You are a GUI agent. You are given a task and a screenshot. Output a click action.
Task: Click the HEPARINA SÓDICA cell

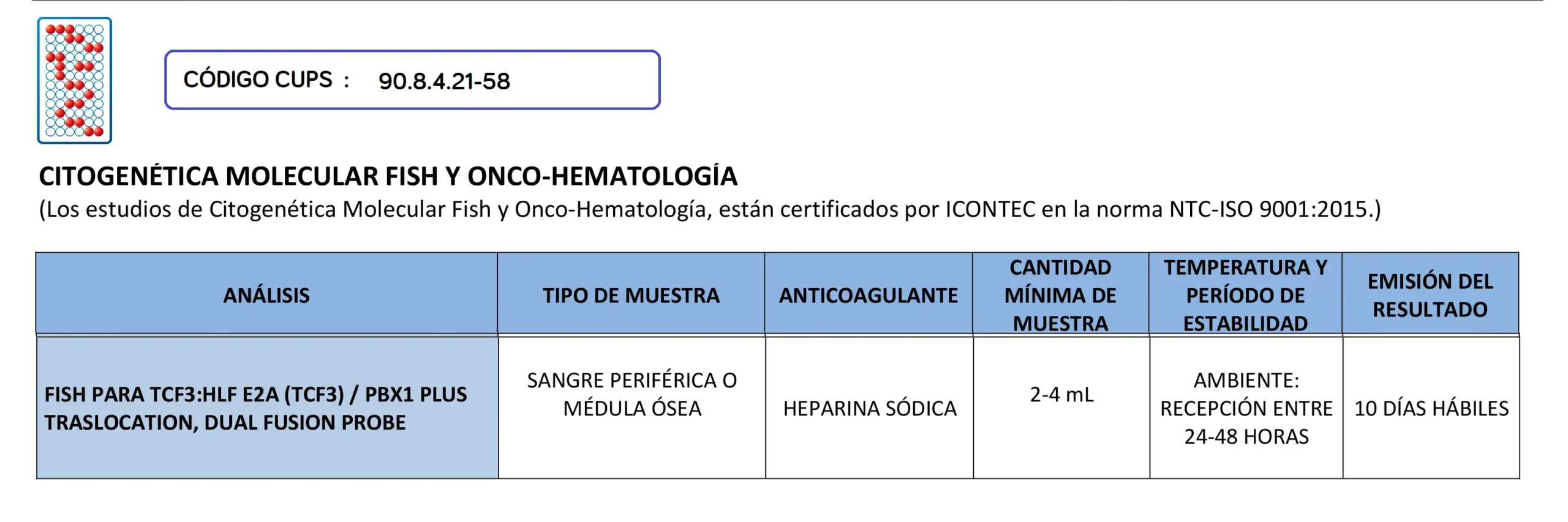tap(869, 408)
